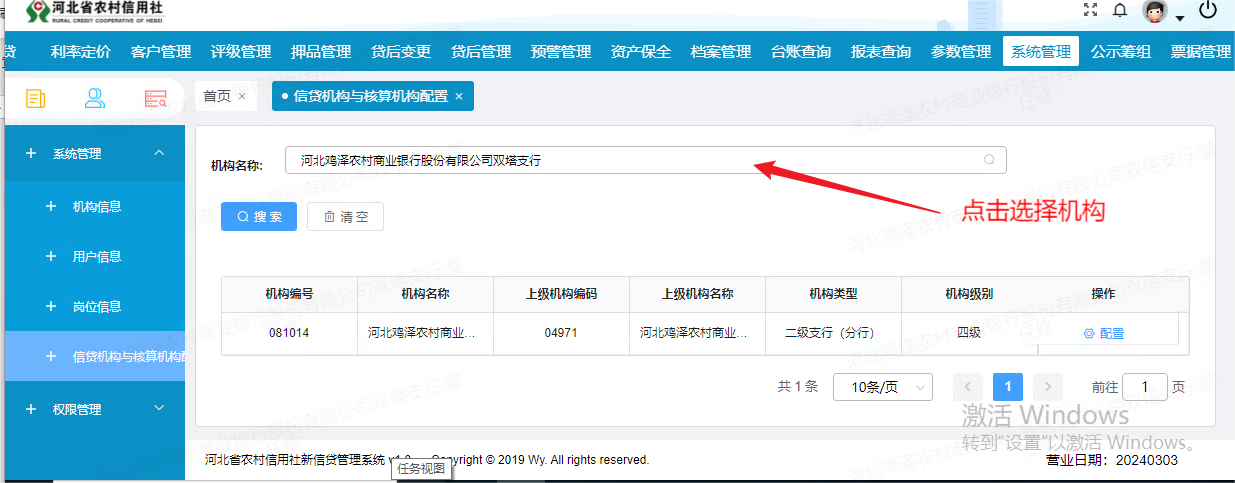The width and height of the screenshot is (1235, 483).
Task: Open the 档案管理 menu
Action: click(x=721, y=52)
